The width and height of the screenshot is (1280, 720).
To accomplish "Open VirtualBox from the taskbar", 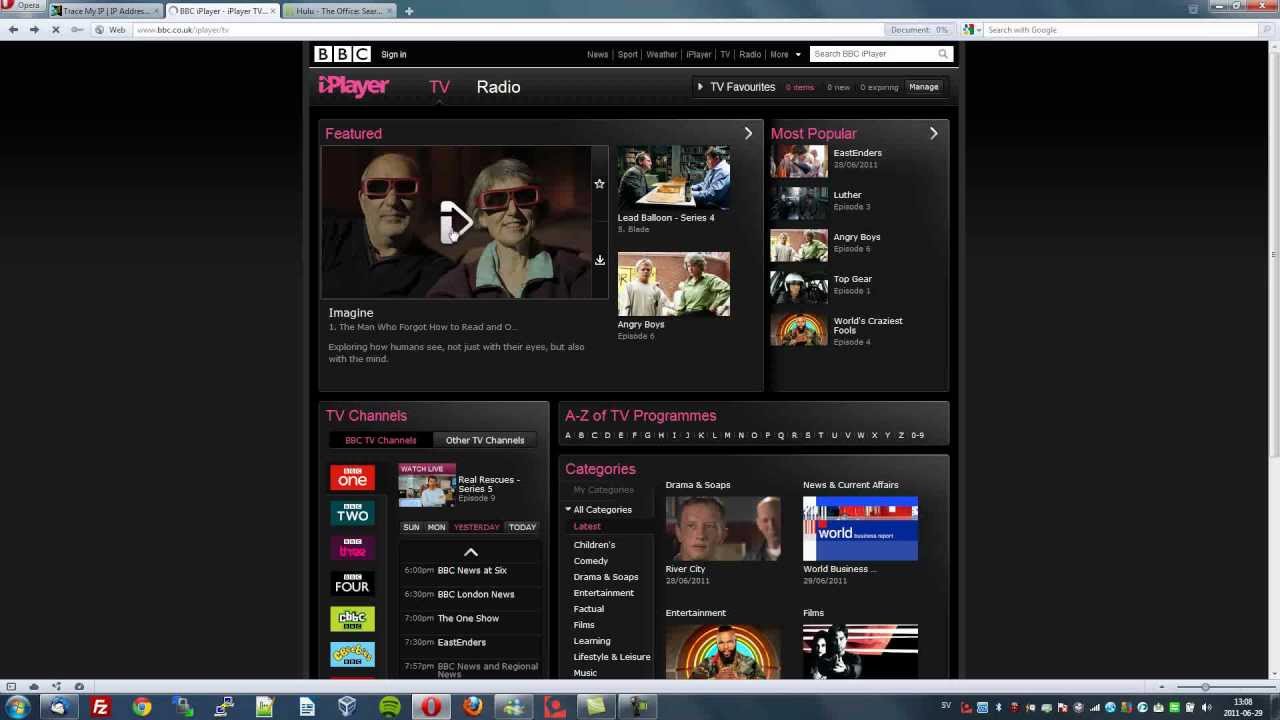I will coord(347,707).
